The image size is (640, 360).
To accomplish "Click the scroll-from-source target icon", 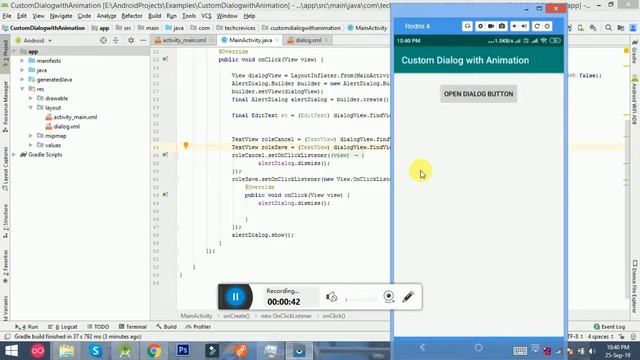I will click(103, 40).
